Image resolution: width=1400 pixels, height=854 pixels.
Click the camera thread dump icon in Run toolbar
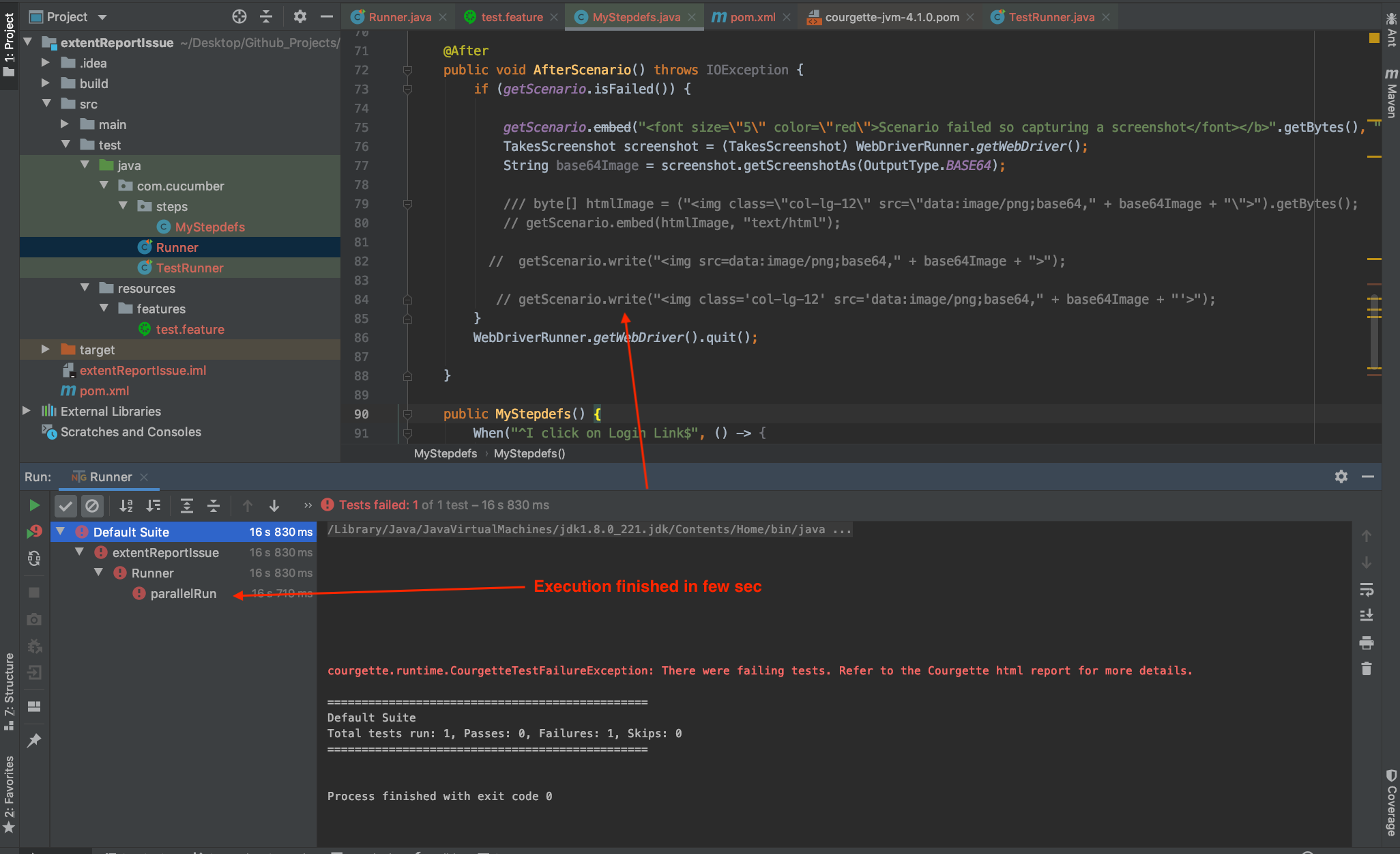click(35, 619)
